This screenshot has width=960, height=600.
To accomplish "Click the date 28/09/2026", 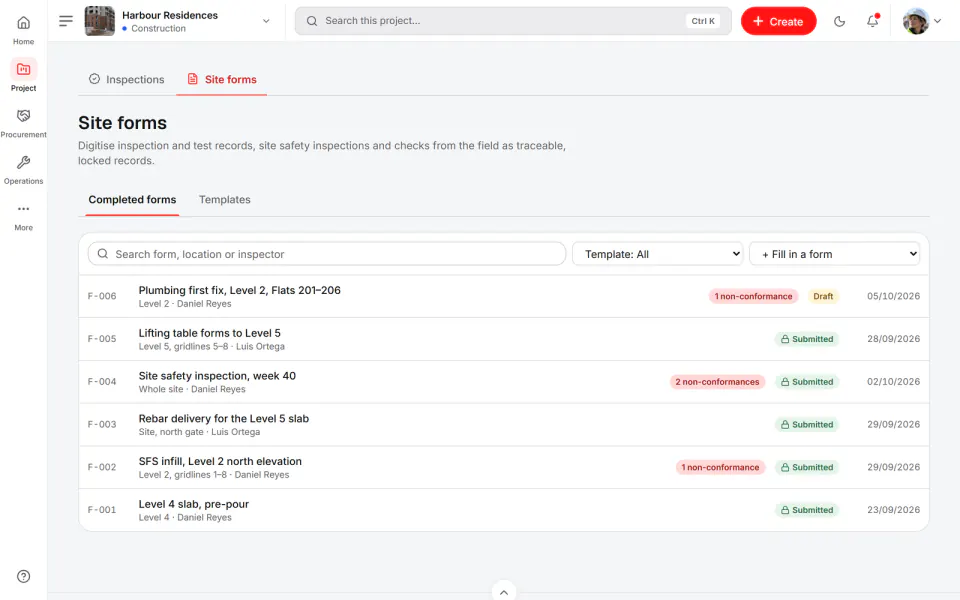I will click(x=893, y=339).
